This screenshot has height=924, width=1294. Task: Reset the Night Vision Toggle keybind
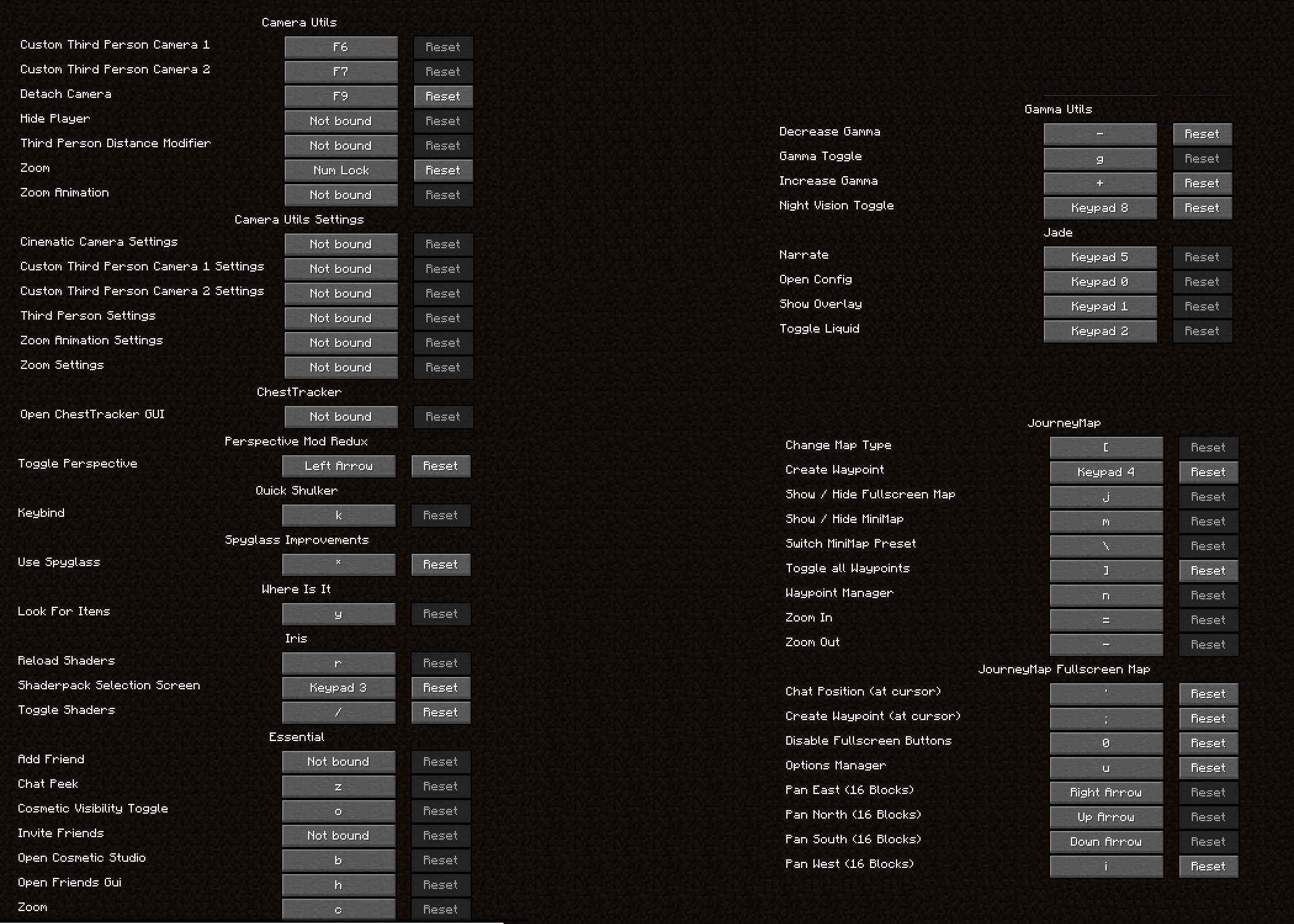[1202, 208]
